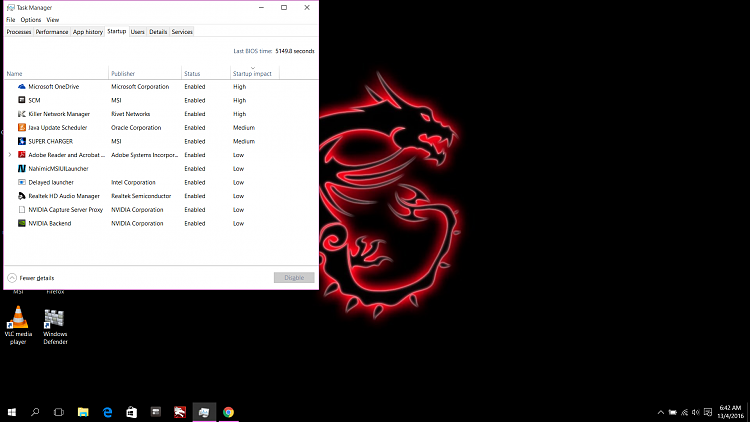Open the Options menu
This screenshot has height=422, width=750.
coord(31,20)
